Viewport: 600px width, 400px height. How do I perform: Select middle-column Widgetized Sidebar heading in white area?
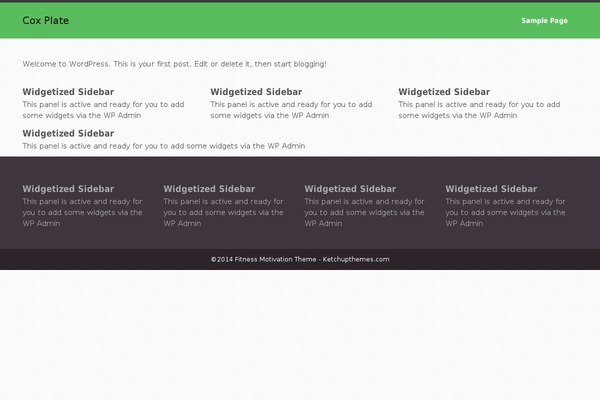(256, 92)
